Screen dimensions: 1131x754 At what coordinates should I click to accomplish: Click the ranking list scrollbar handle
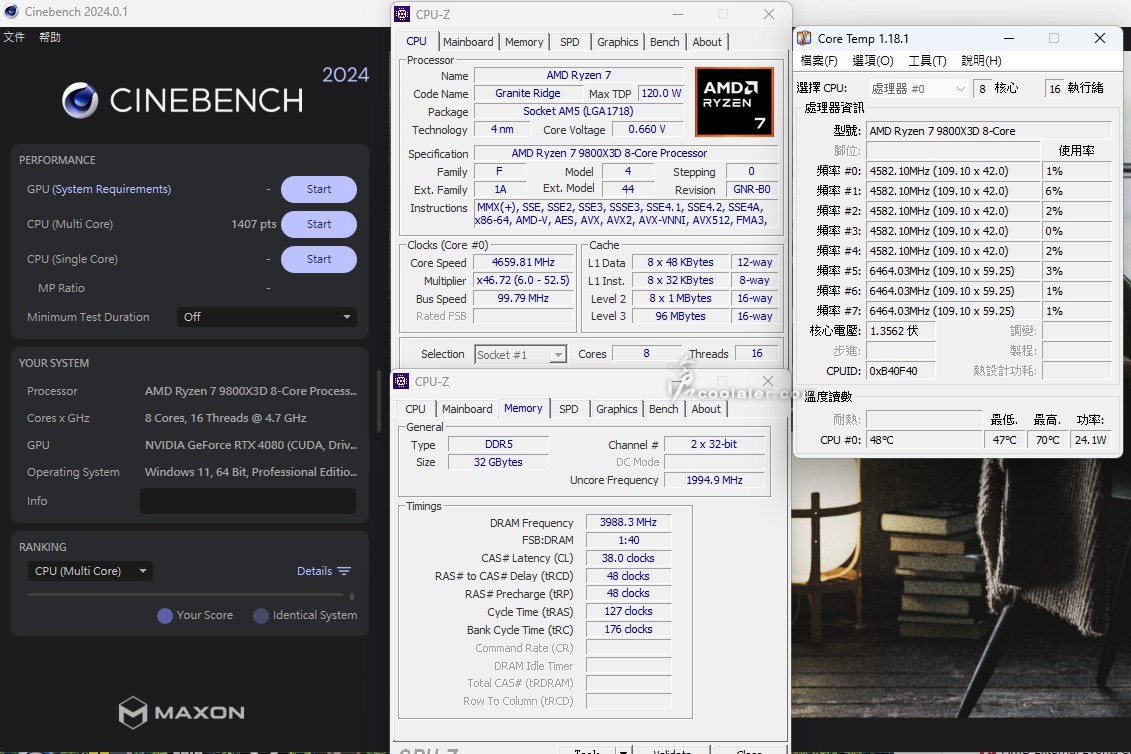(x=352, y=597)
